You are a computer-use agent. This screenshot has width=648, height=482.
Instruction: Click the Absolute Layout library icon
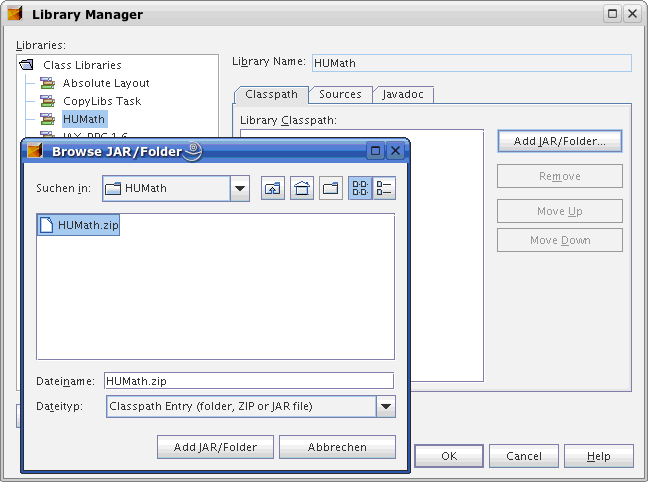point(48,84)
